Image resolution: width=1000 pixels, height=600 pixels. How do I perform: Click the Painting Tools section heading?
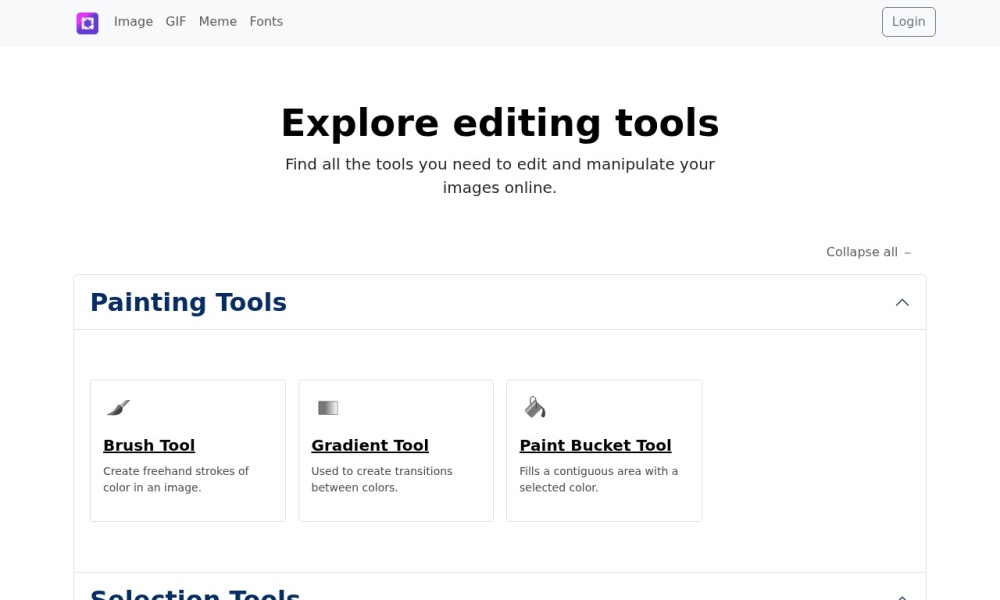[x=188, y=302]
